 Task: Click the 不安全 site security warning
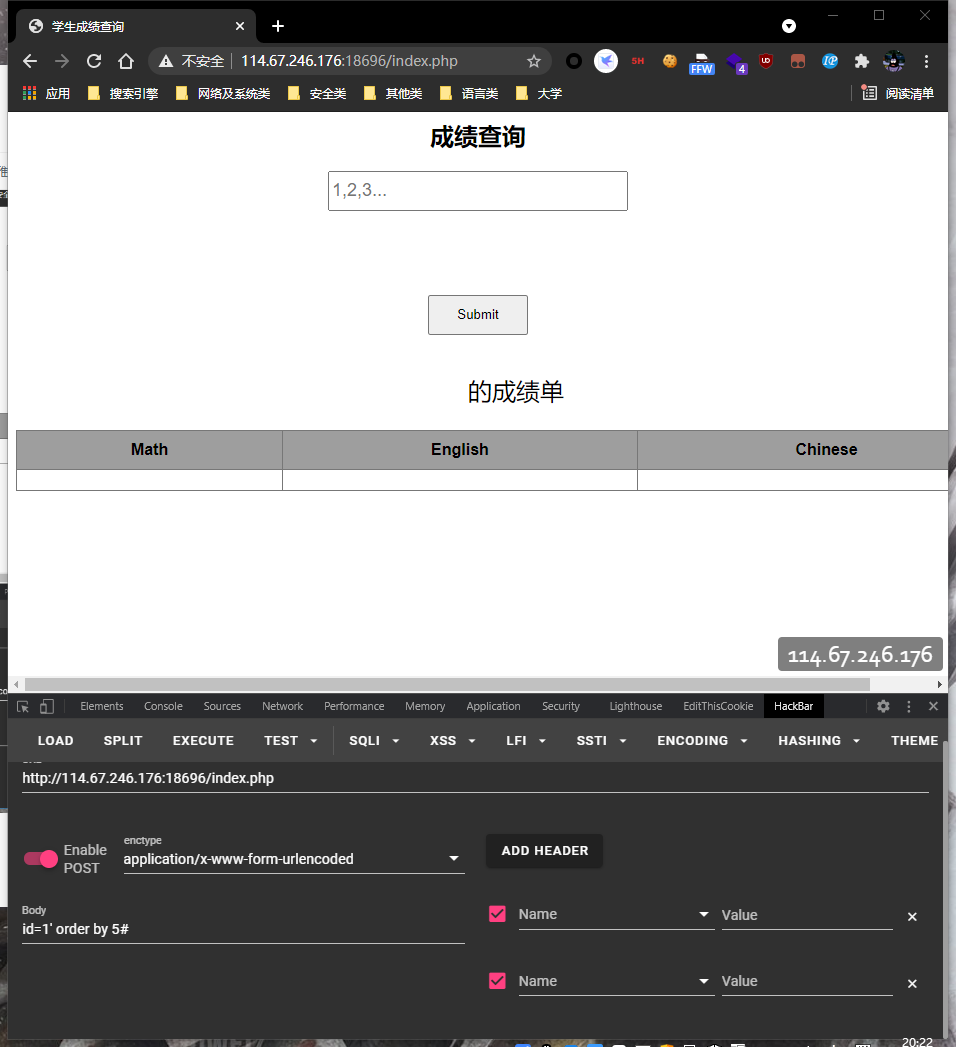click(x=191, y=61)
